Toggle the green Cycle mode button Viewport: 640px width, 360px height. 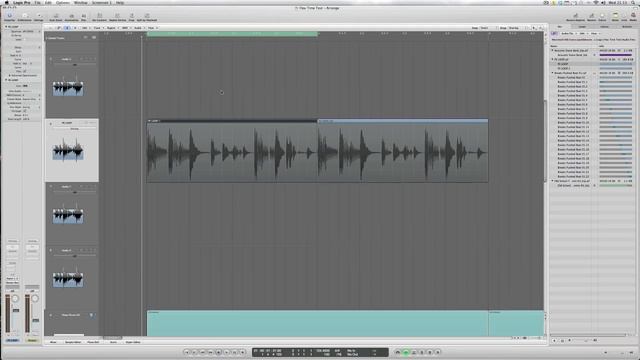coord(406,352)
